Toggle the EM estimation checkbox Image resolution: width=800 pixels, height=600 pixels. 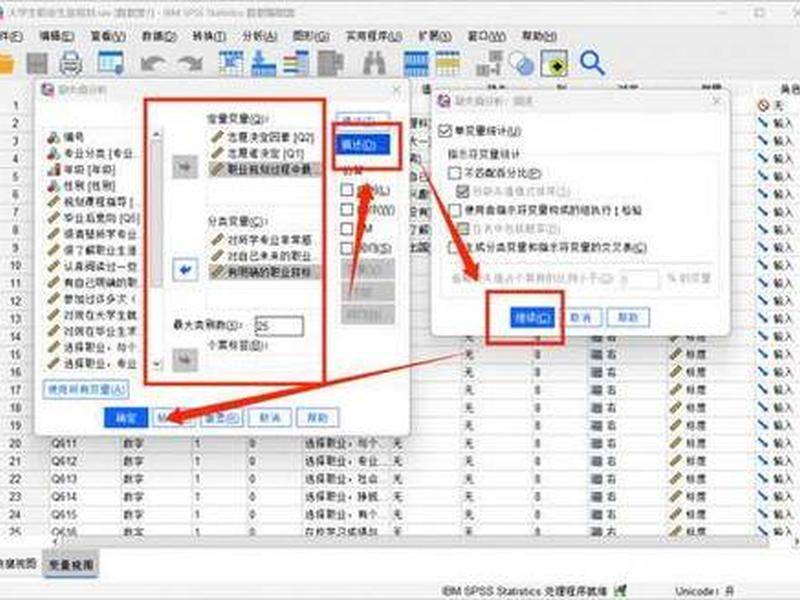pyautogui.click(x=347, y=229)
